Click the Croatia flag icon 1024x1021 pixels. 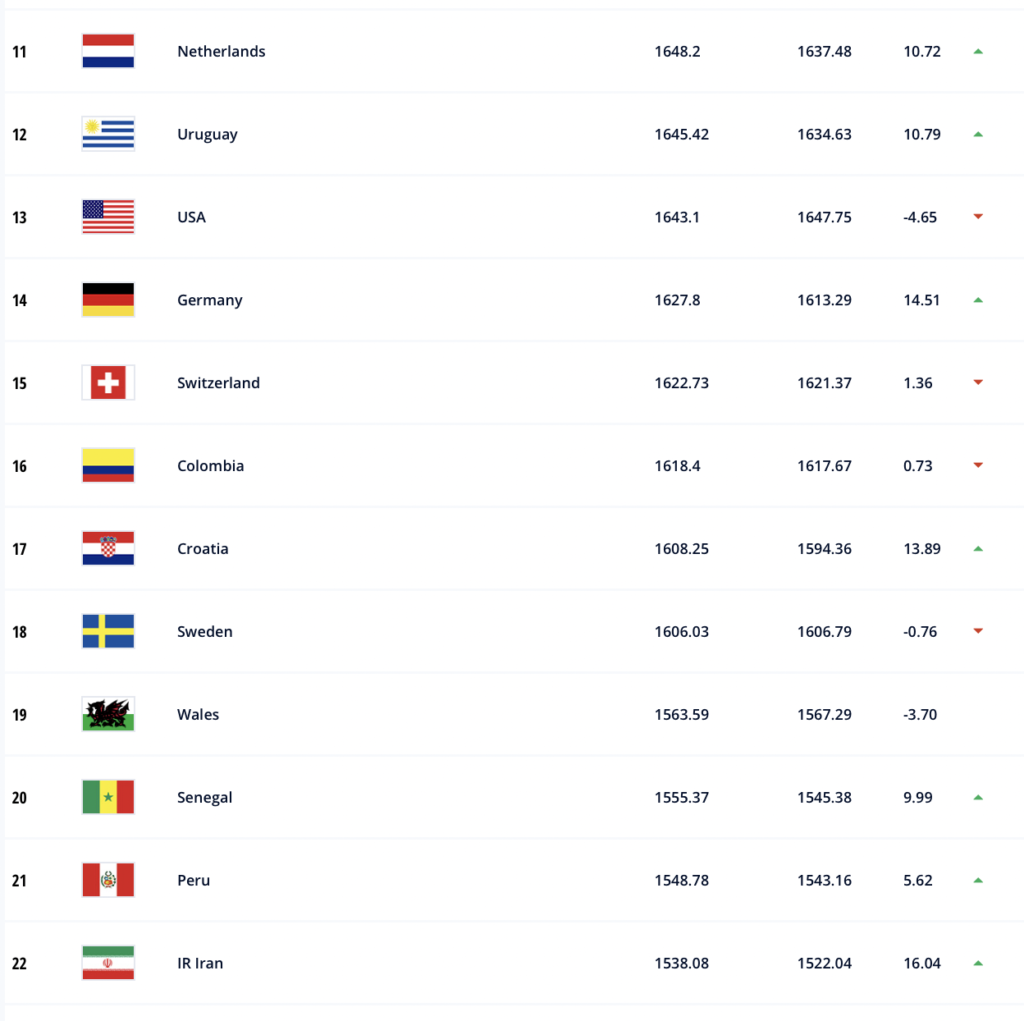pos(108,549)
